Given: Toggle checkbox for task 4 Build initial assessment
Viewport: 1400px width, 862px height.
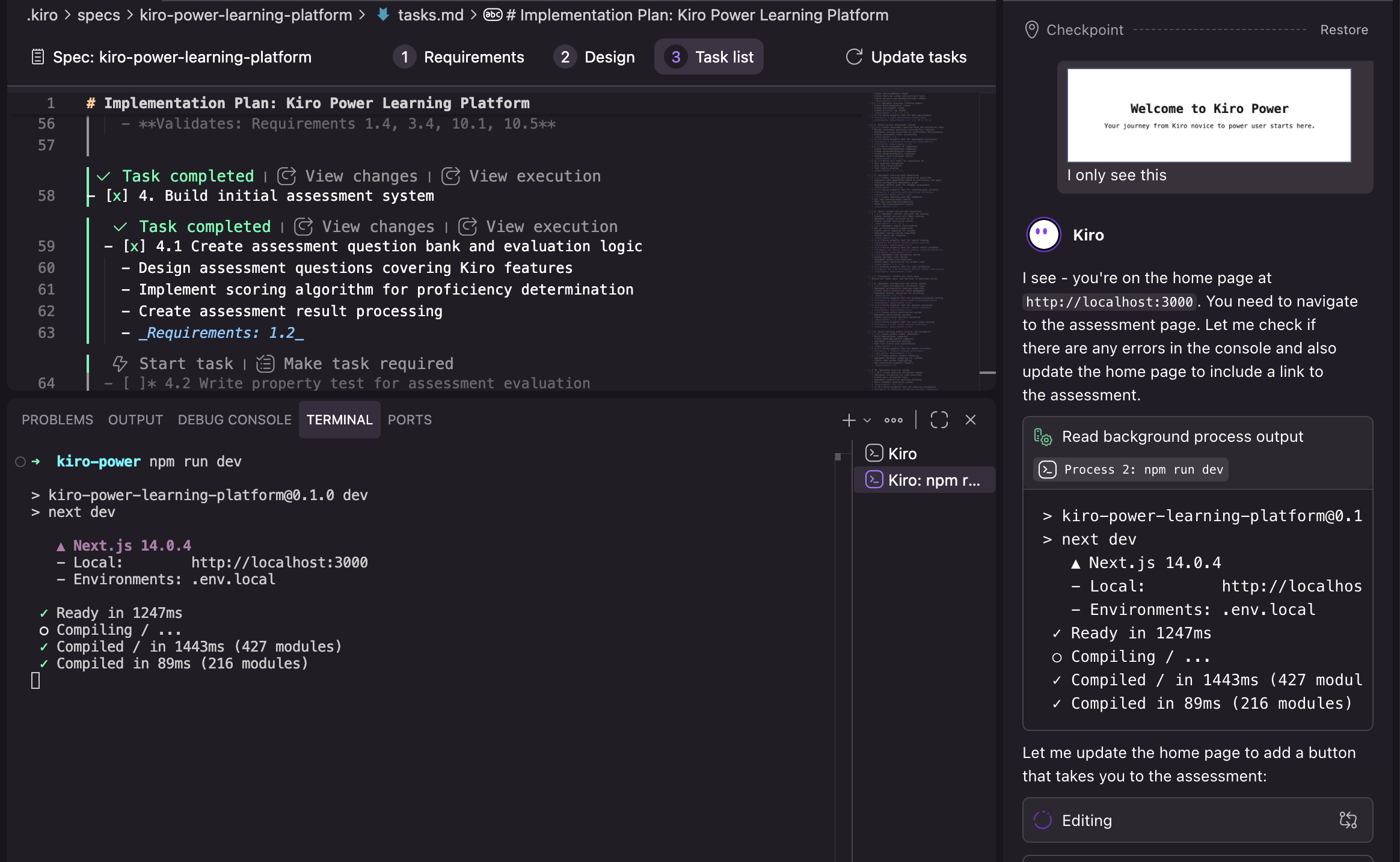Looking at the screenshot, I should pyautogui.click(x=117, y=196).
